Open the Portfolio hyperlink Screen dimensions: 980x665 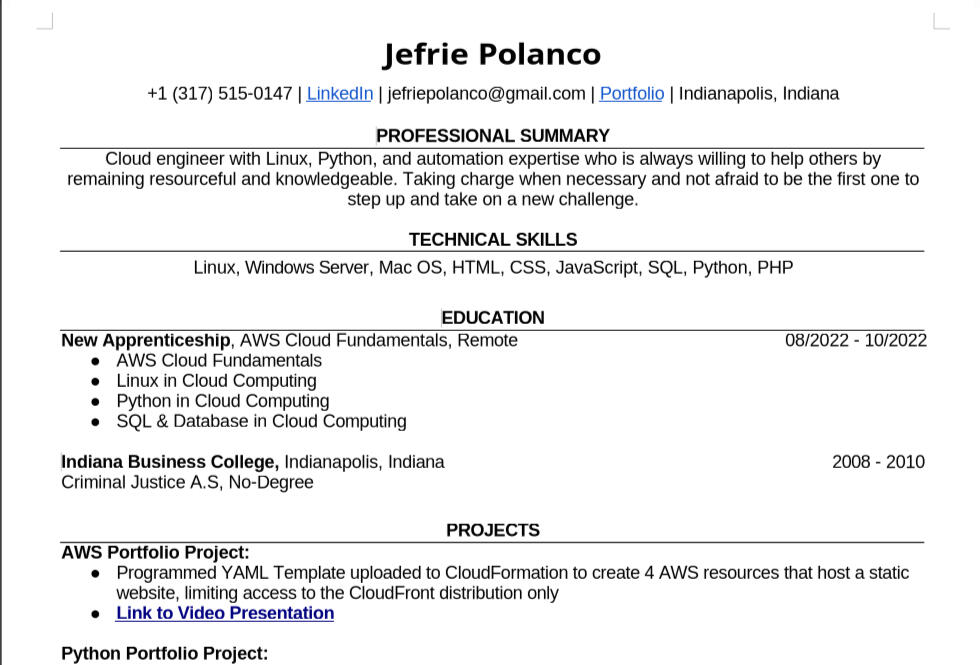(631, 94)
